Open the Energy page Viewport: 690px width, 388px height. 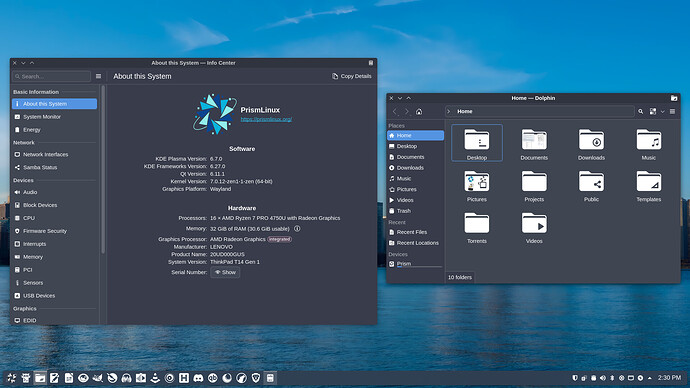(55, 130)
